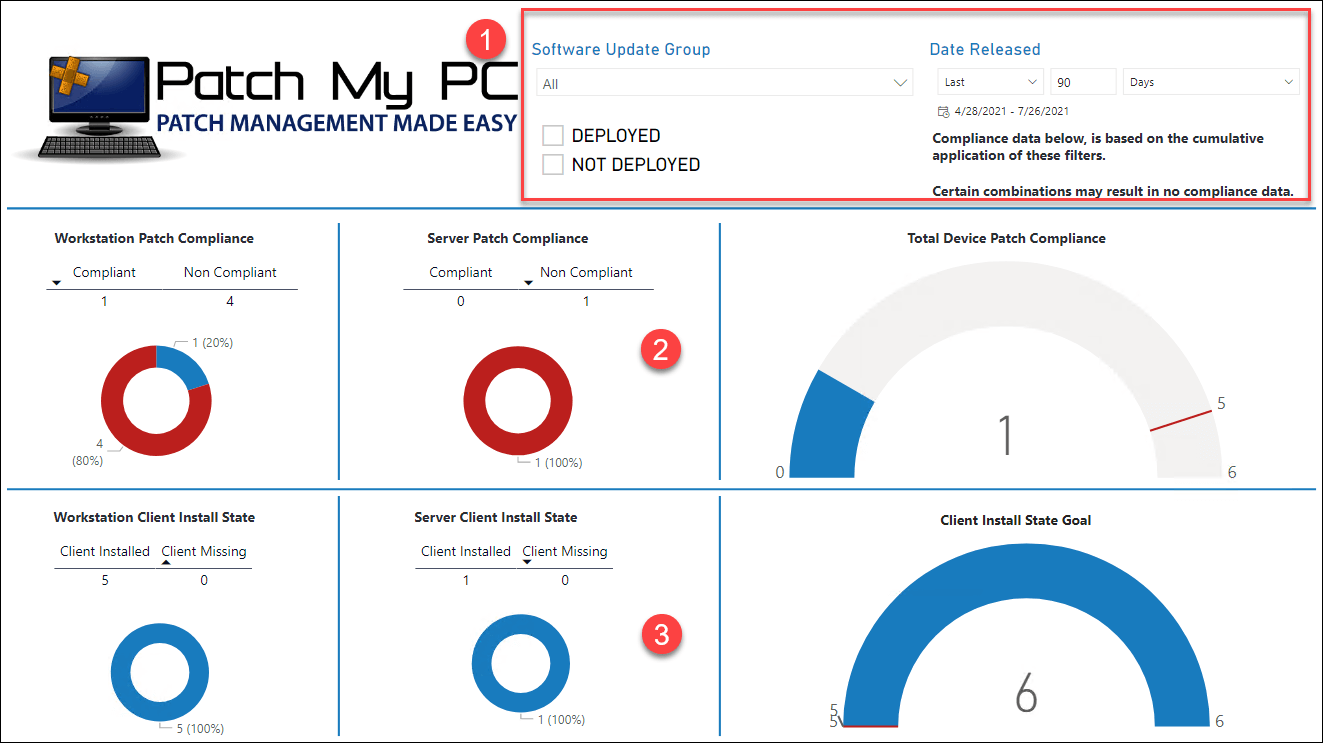Click value 5 under Workstation Client Installed

tap(105, 579)
